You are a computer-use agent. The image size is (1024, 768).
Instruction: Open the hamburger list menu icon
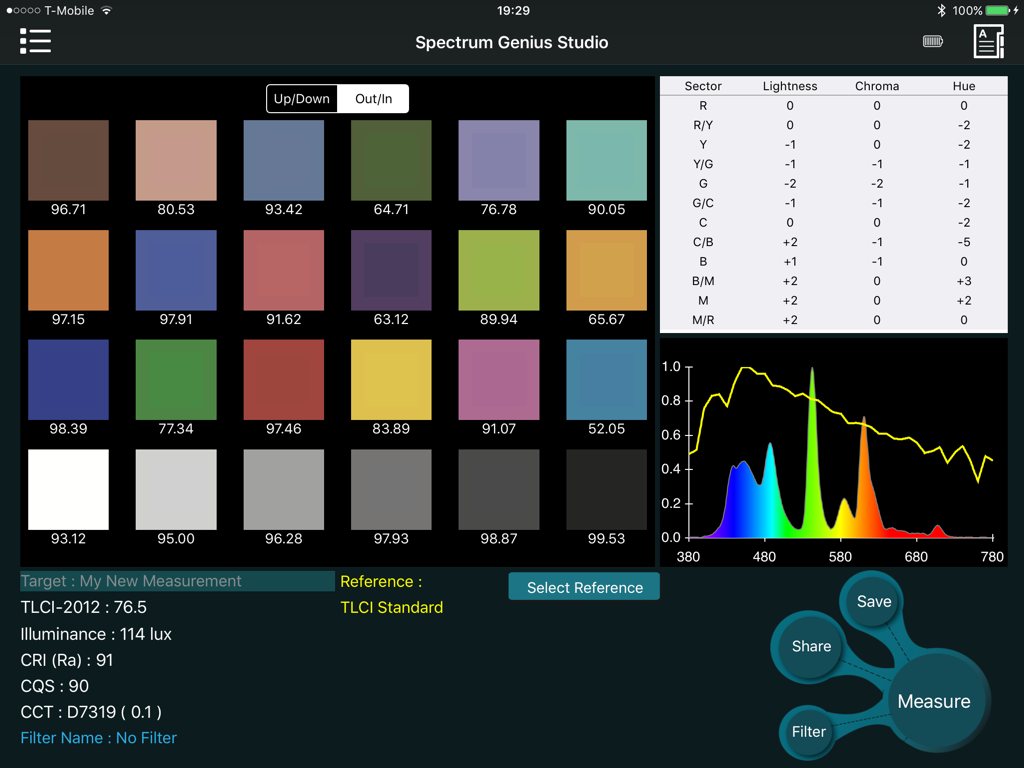(x=35, y=41)
